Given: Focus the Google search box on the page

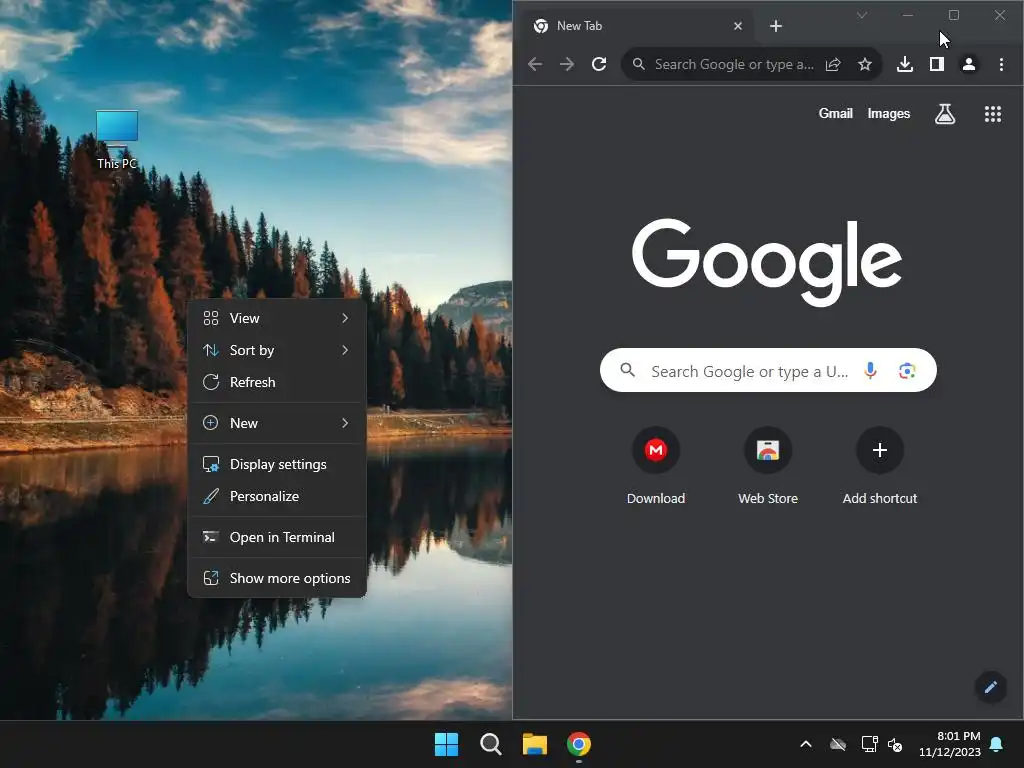Looking at the screenshot, I should pos(768,370).
